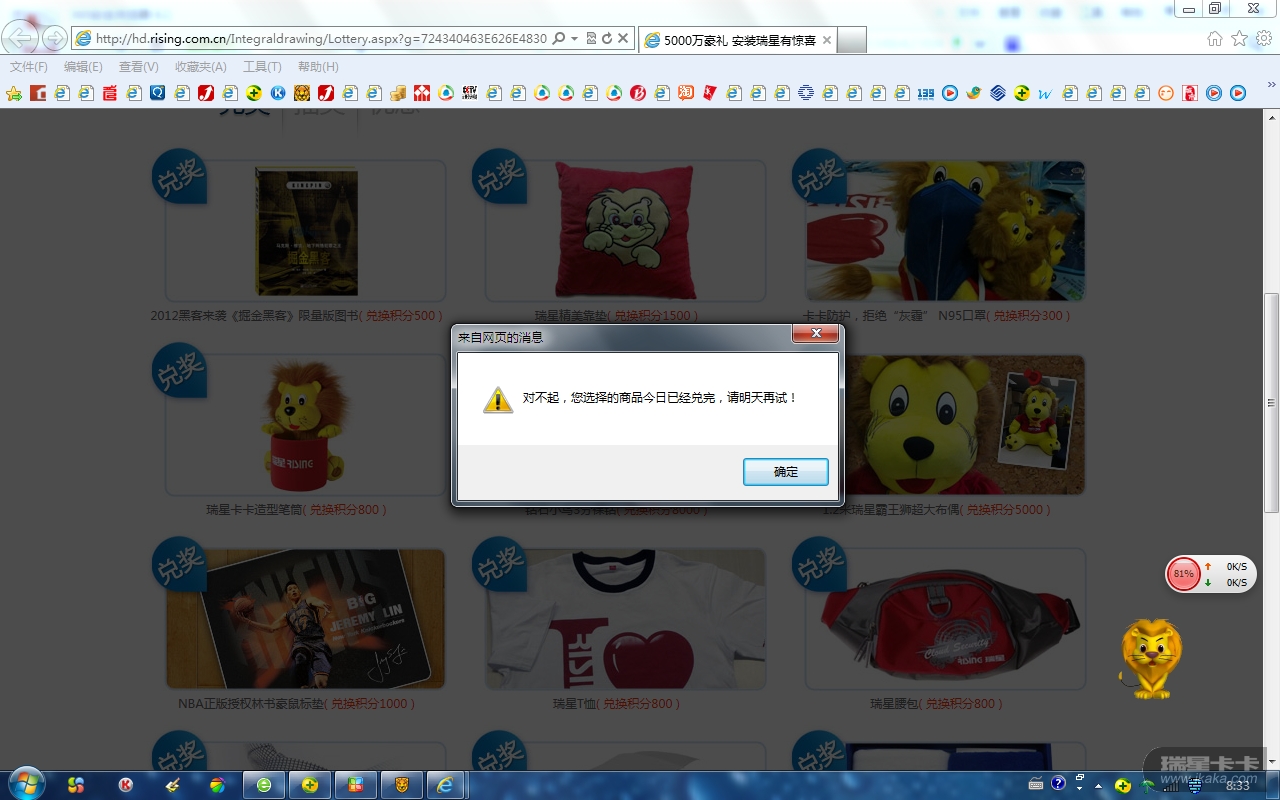Open the Windows Start menu
Screen dimensions: 1280x800
[x=26, y=784]
